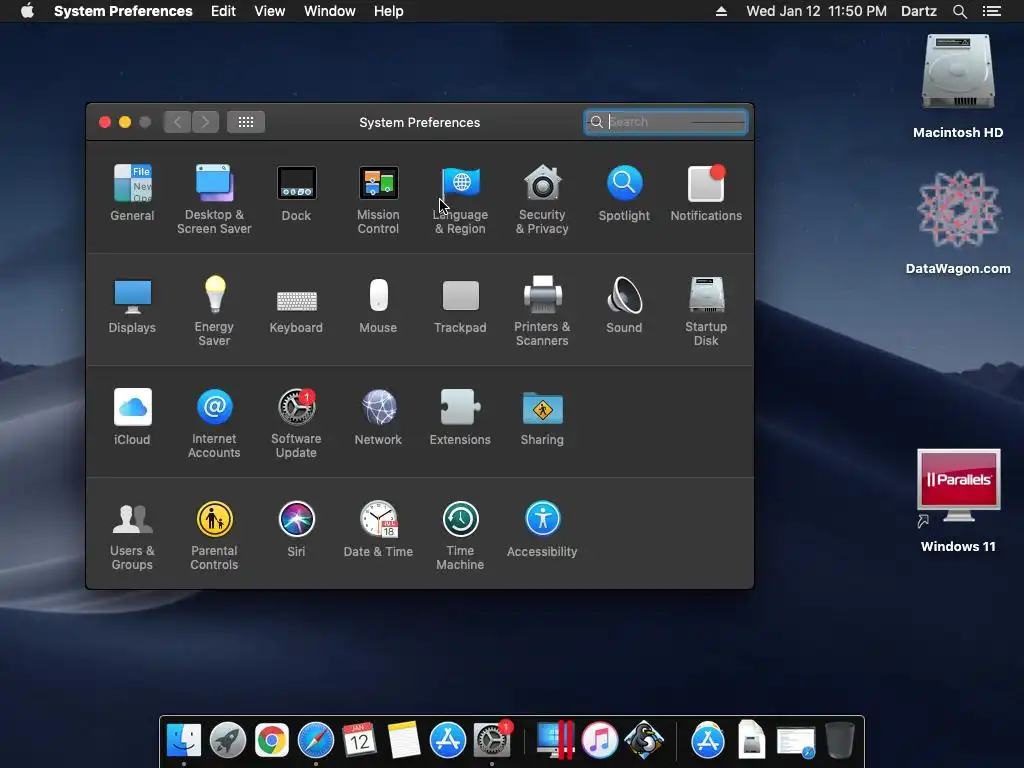Open Spotlight preferences
This screenshot has height=768, width=1024.
pos(624,192)
